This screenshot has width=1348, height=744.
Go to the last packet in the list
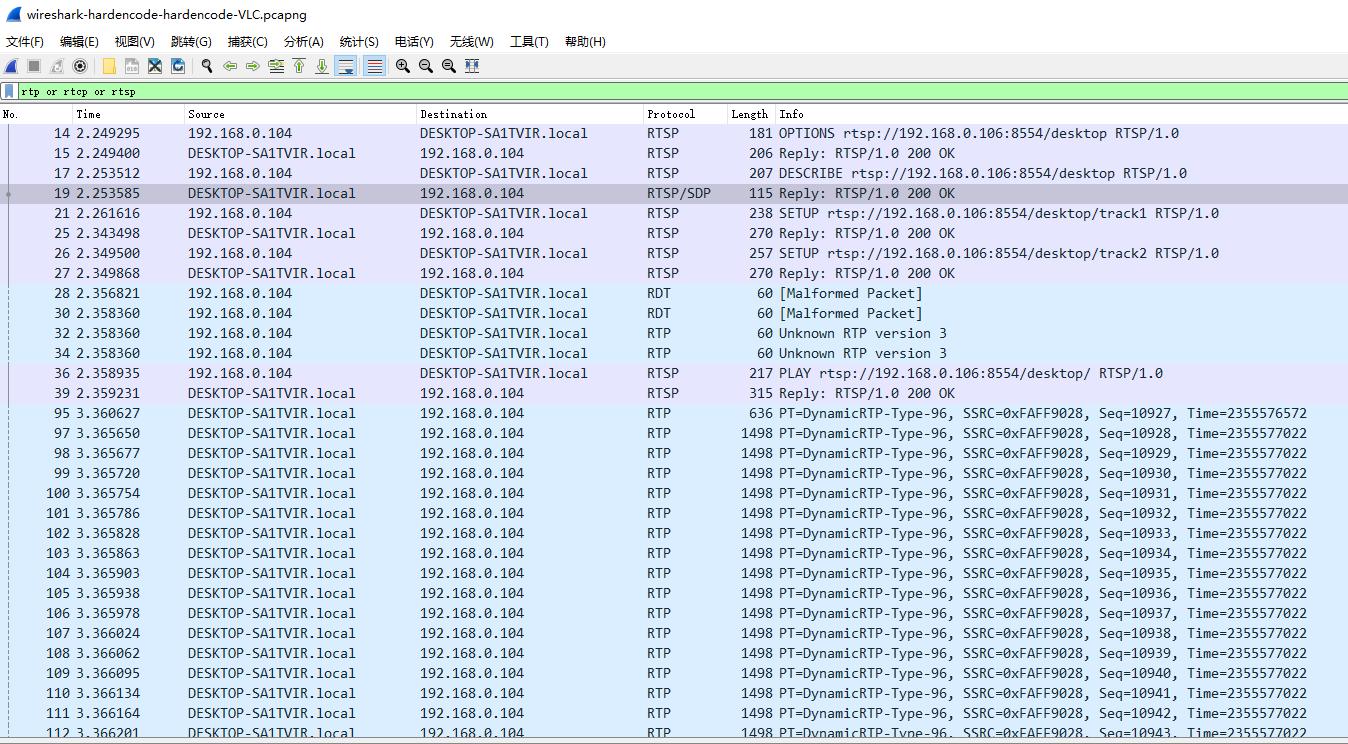pos(322,66)
